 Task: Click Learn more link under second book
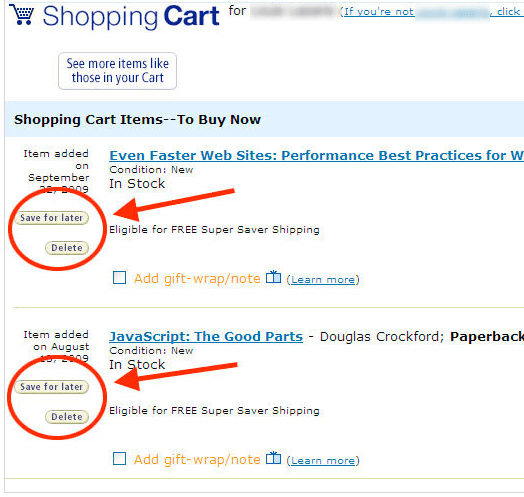coord(323,461)
